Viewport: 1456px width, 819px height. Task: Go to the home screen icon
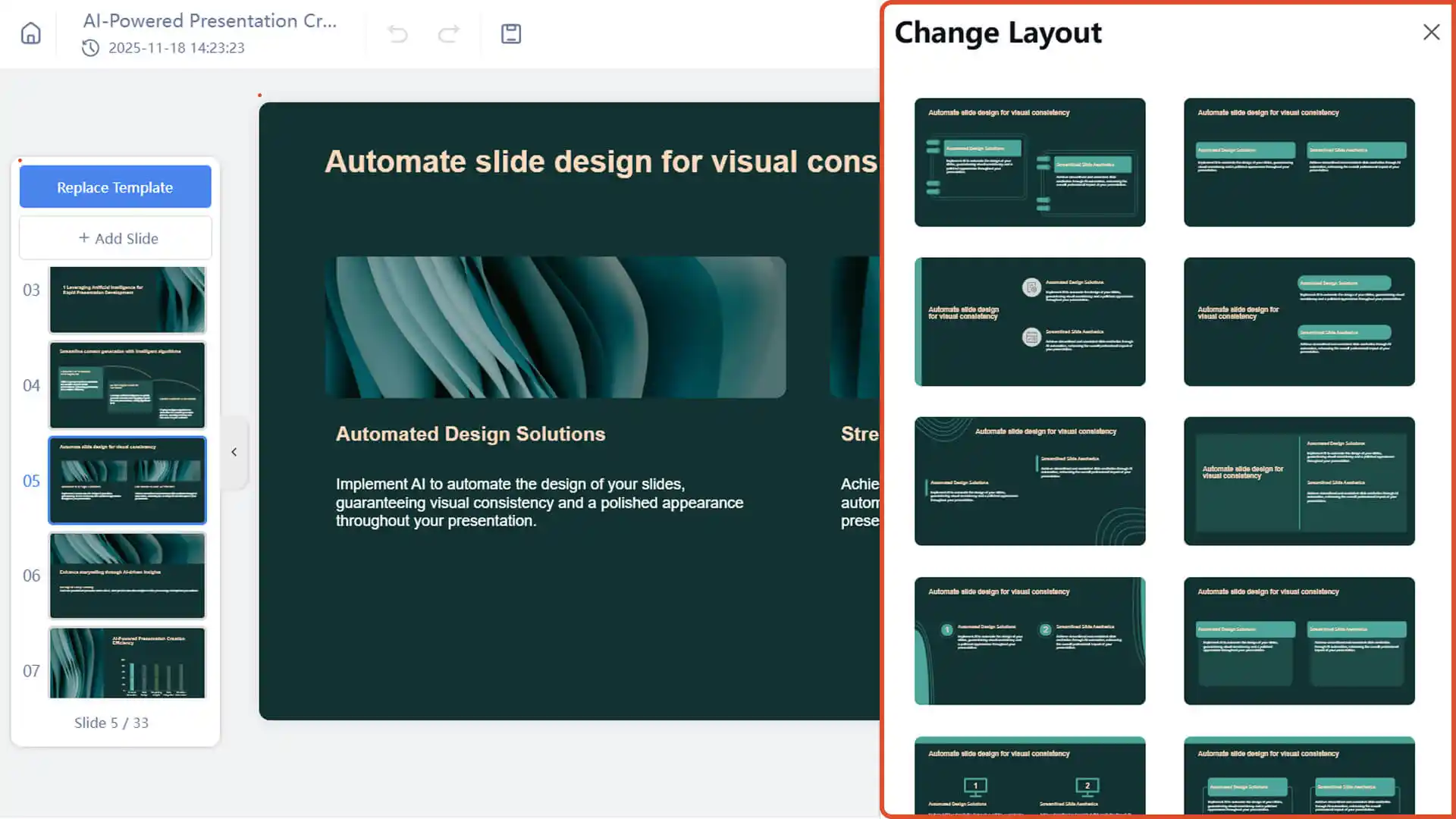point(30,33)
